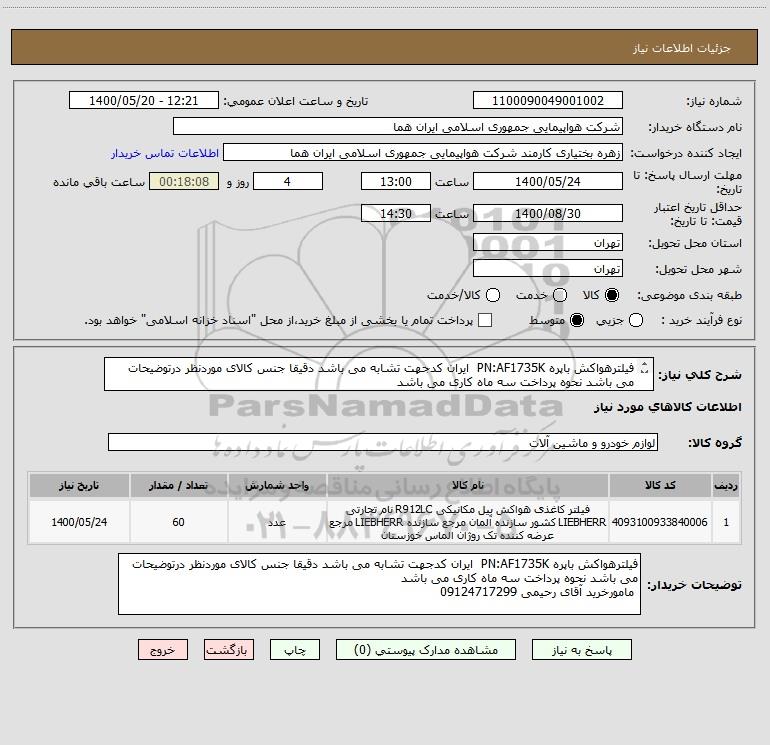
Task: Click the description box scroll stepper
Action: pos(644,367)
